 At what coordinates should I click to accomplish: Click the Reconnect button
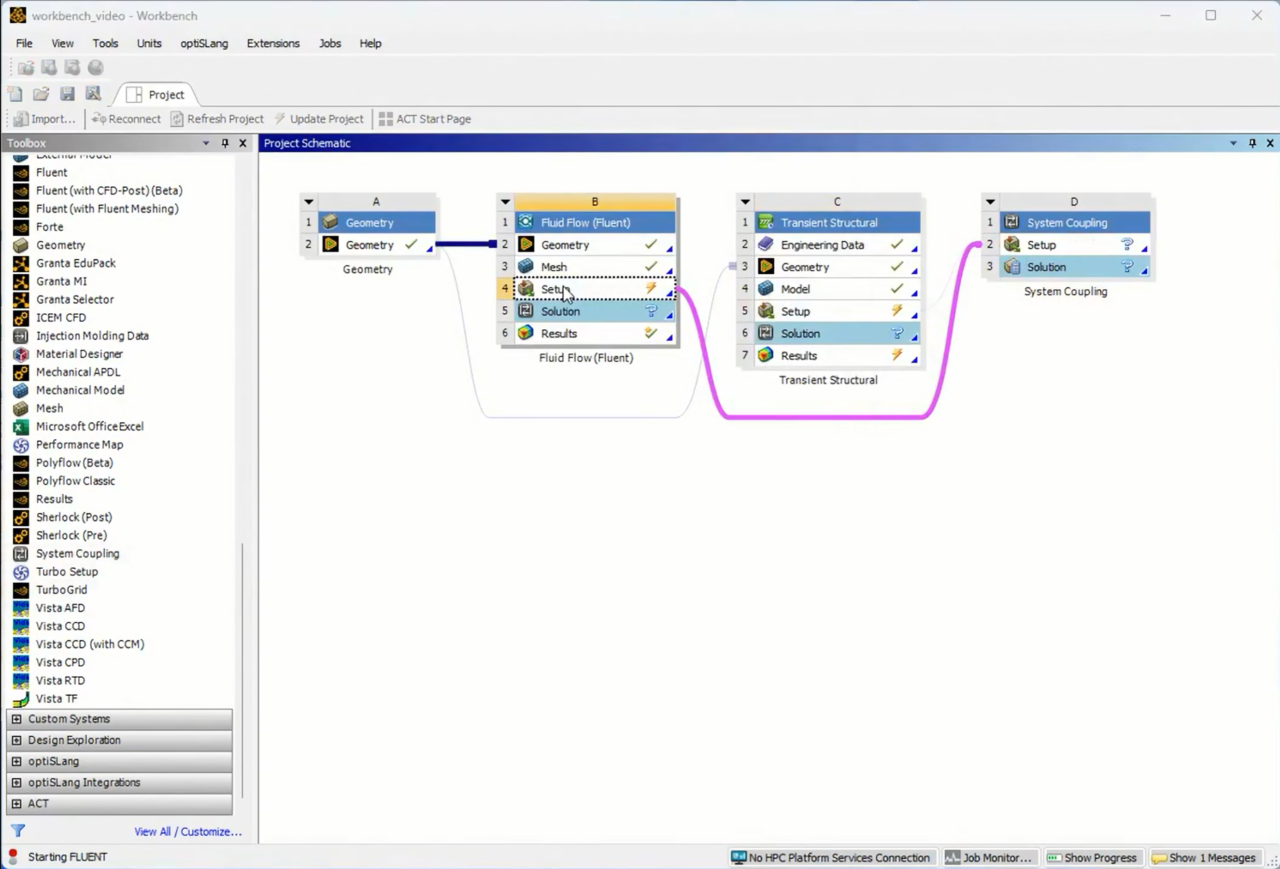coord(126,119)
